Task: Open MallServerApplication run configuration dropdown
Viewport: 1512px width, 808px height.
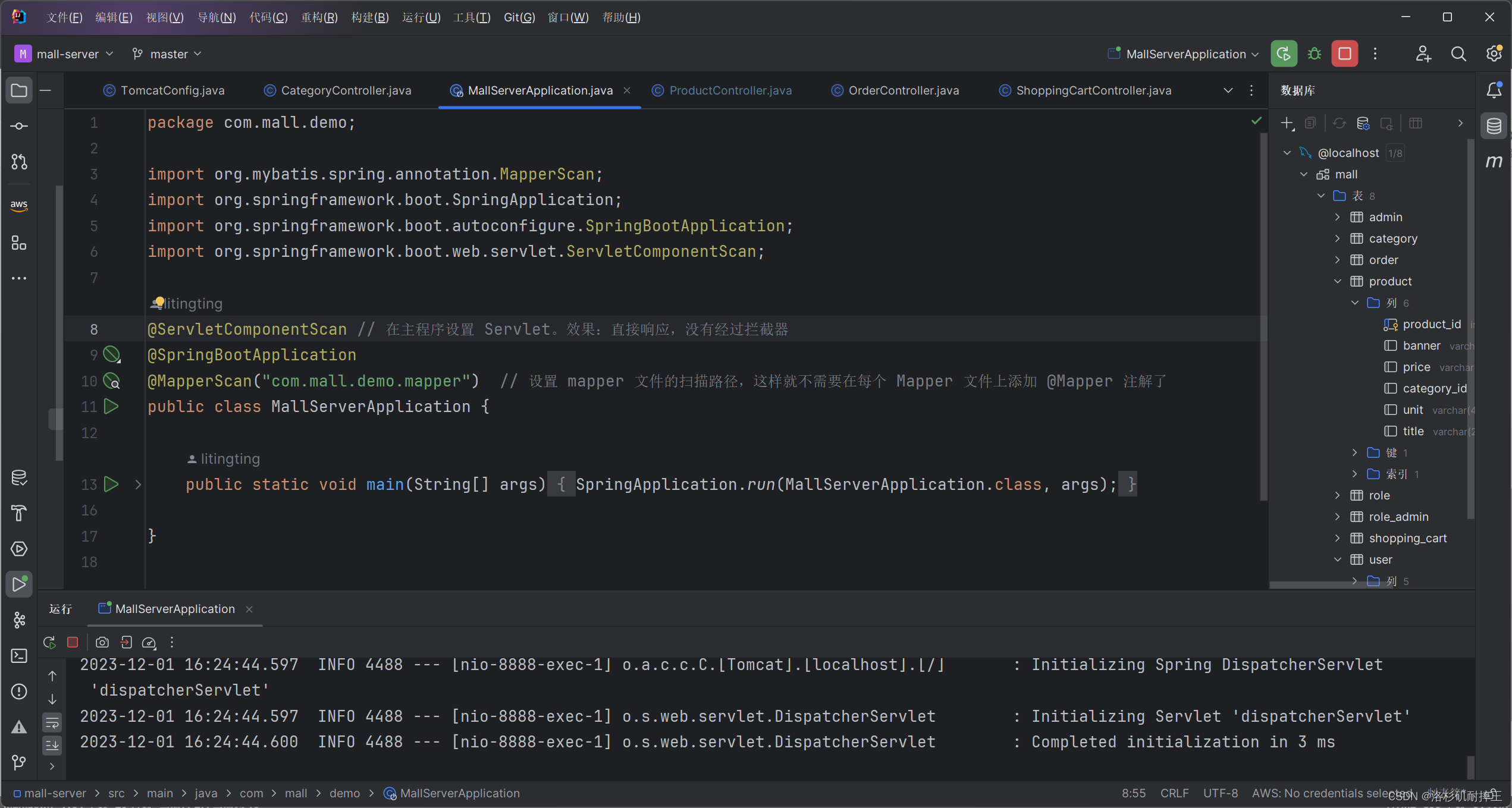Action: (x=1184, y=54)
